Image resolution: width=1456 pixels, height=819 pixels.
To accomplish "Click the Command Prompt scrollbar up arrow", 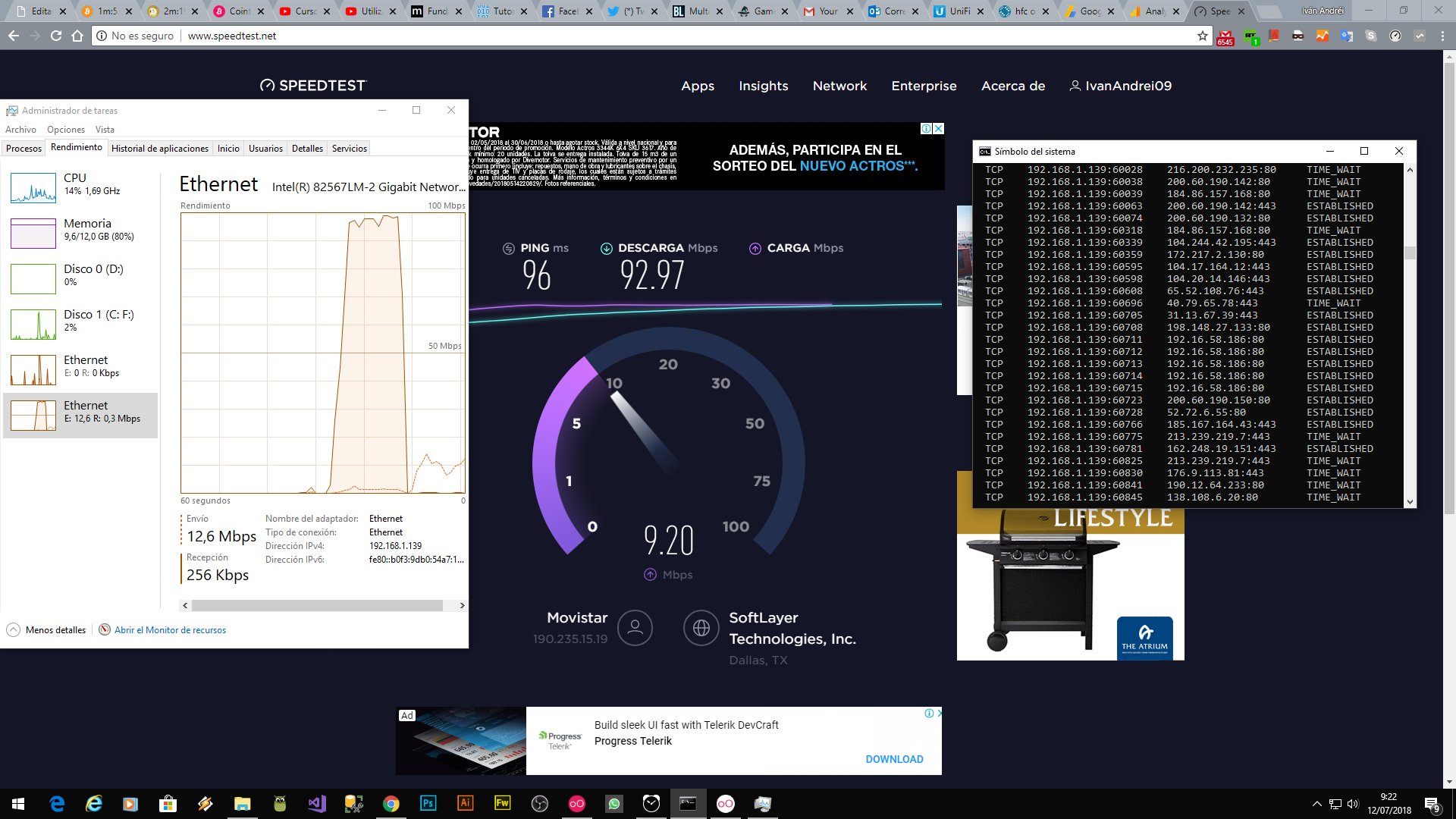I will tap(1410, 169).
